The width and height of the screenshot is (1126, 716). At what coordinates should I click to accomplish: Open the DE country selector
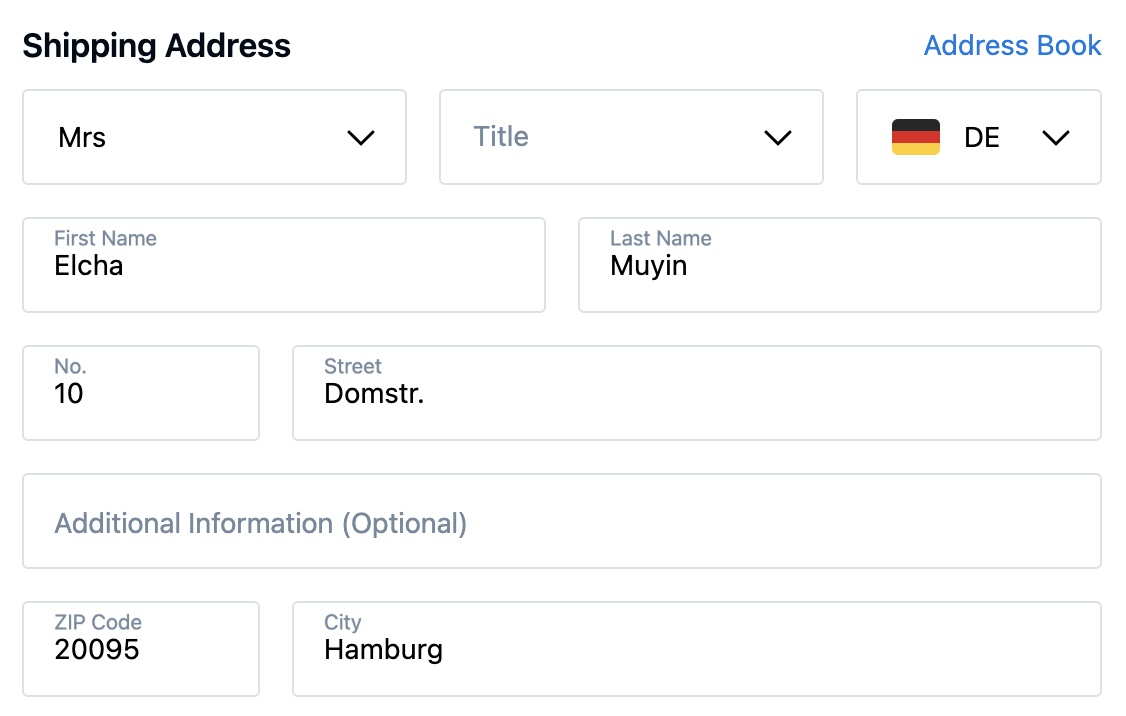point(978,137)
